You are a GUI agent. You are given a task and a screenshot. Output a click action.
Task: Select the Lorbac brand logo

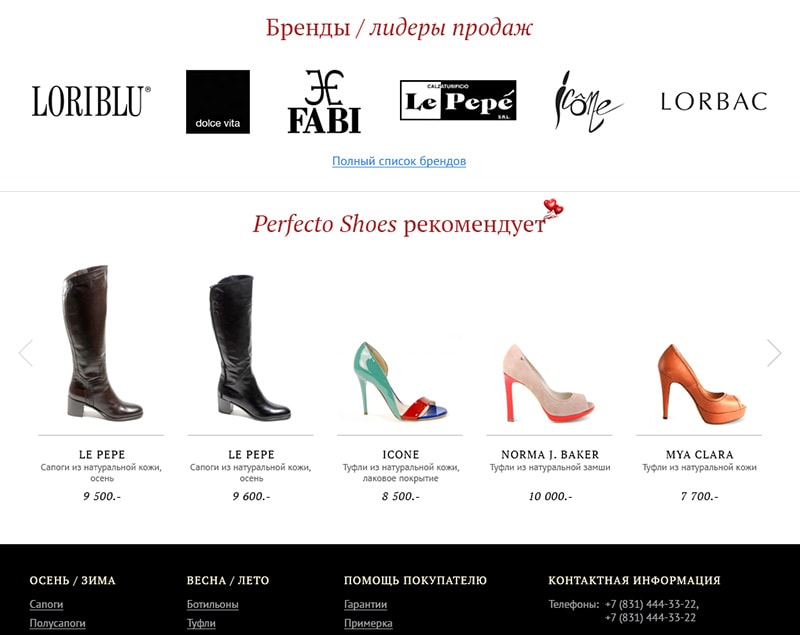click(x=714, y=101)
